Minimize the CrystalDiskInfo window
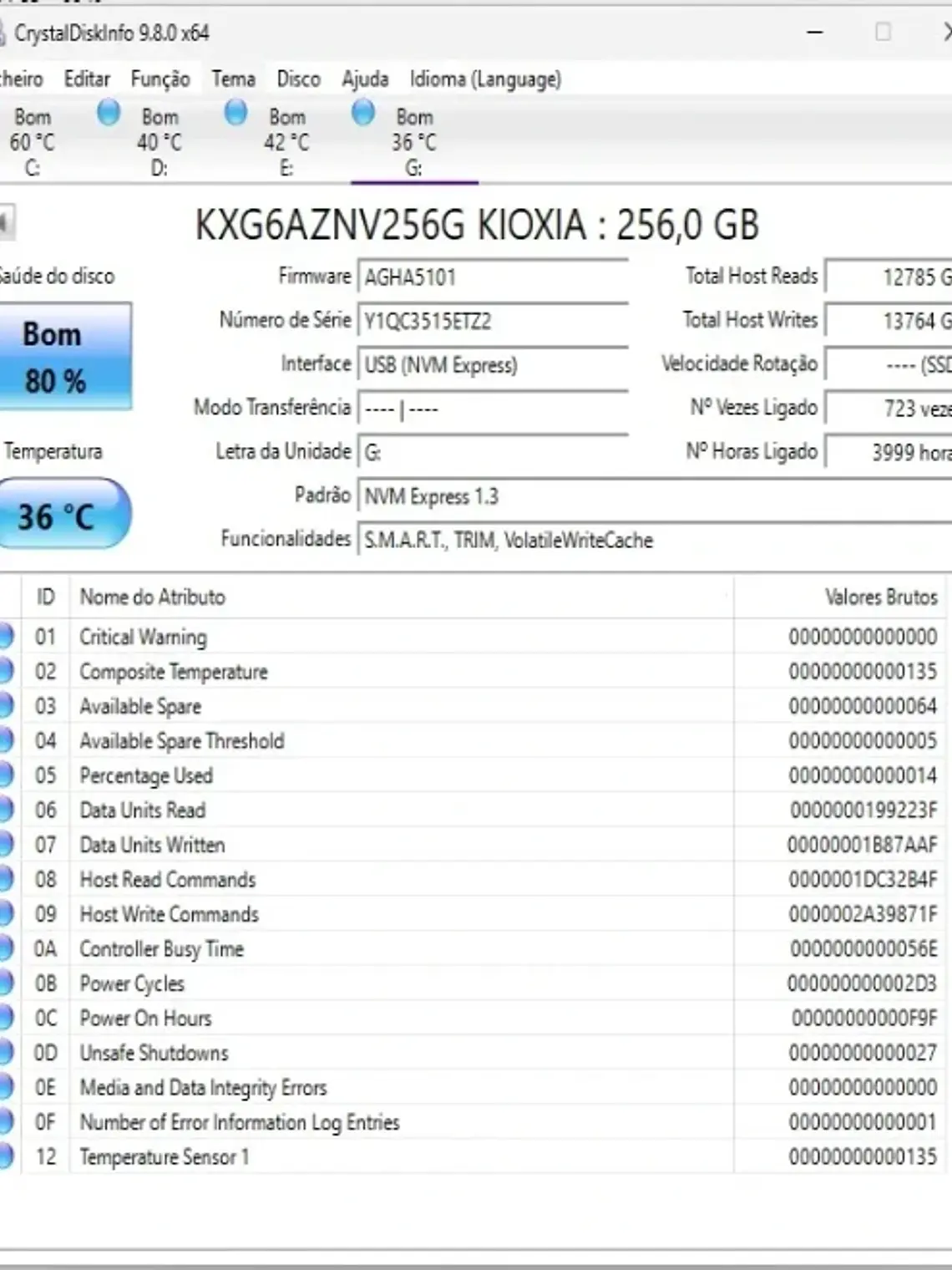This screenshot has height=1270, width=952. (815, 33)
